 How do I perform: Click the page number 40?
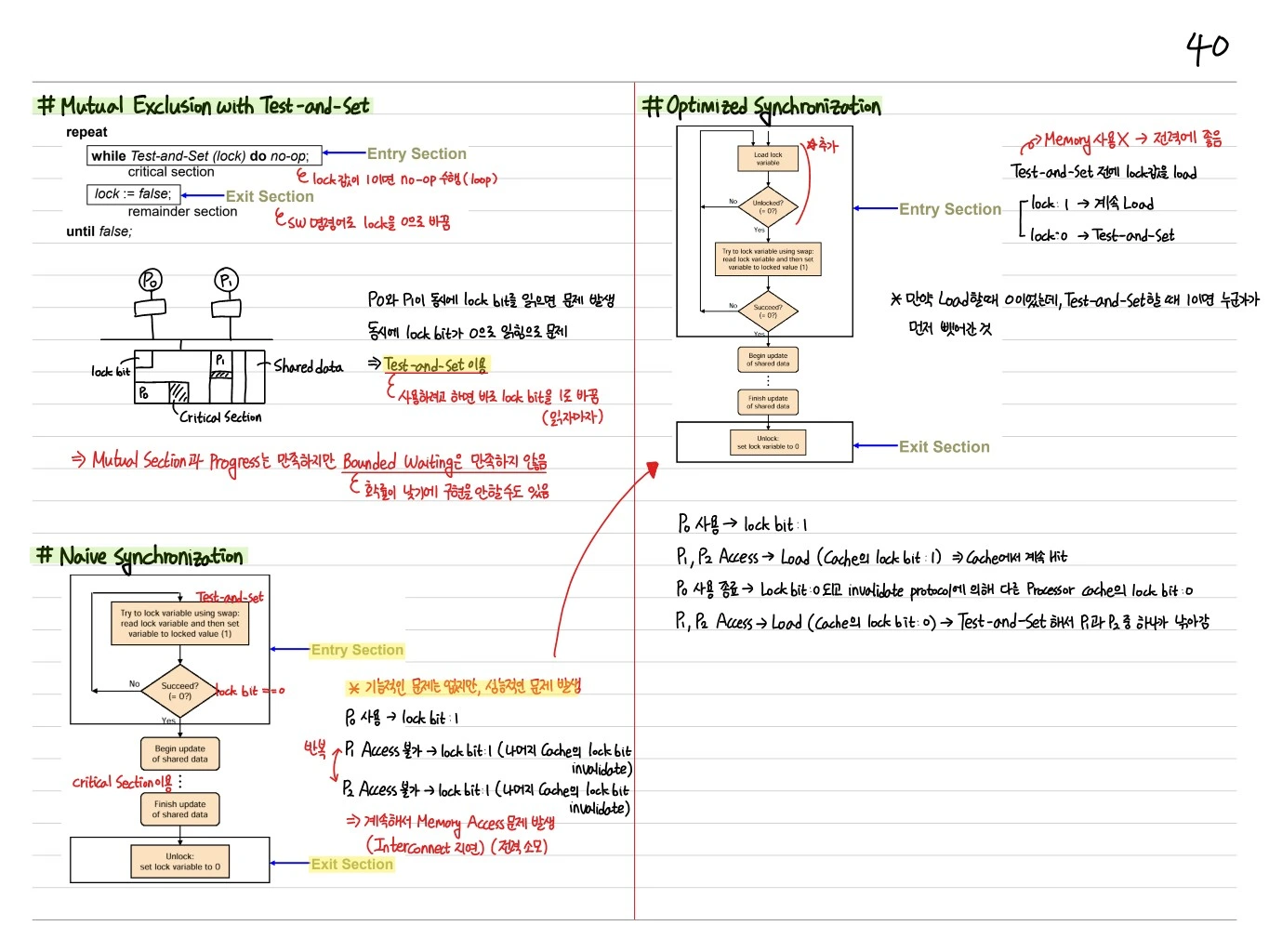coord(1207,47)
